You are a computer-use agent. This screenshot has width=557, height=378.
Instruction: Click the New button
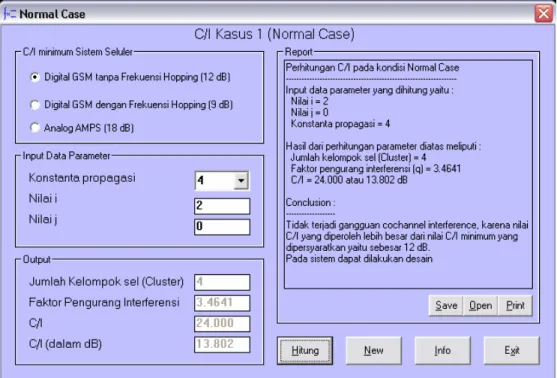[x=374, y=351]
